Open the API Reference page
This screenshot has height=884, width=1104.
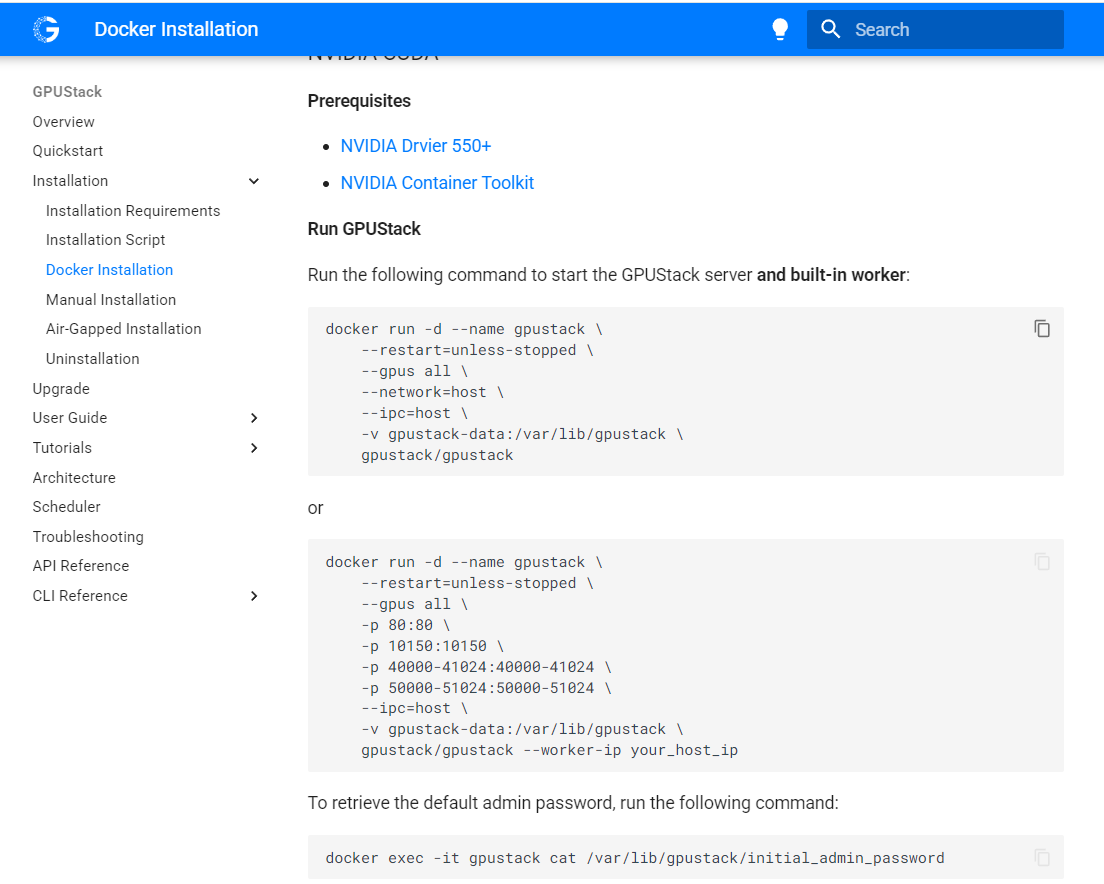coord(81,566)
